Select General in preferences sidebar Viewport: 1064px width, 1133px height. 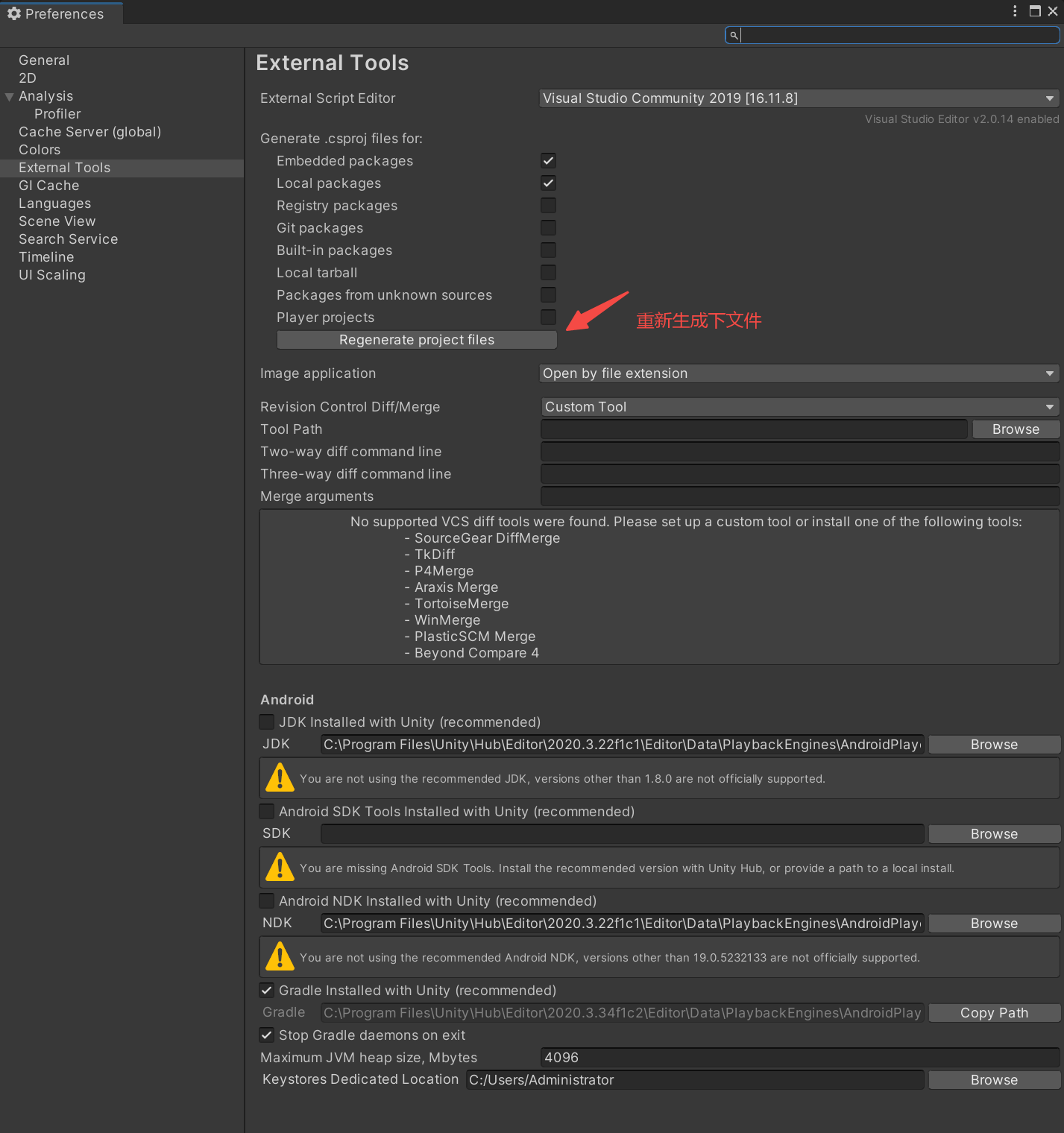[x=44, y=60]
